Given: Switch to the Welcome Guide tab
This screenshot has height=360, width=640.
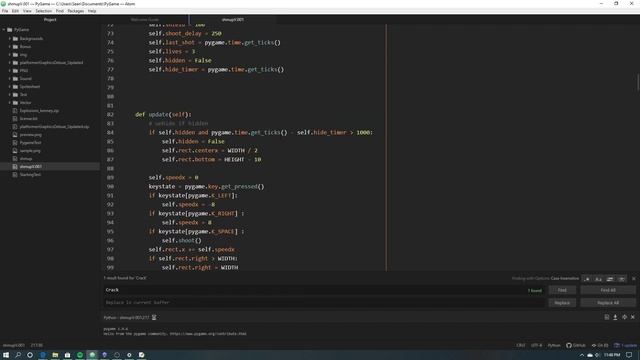Looking at the screenshot, I should 144,20.
